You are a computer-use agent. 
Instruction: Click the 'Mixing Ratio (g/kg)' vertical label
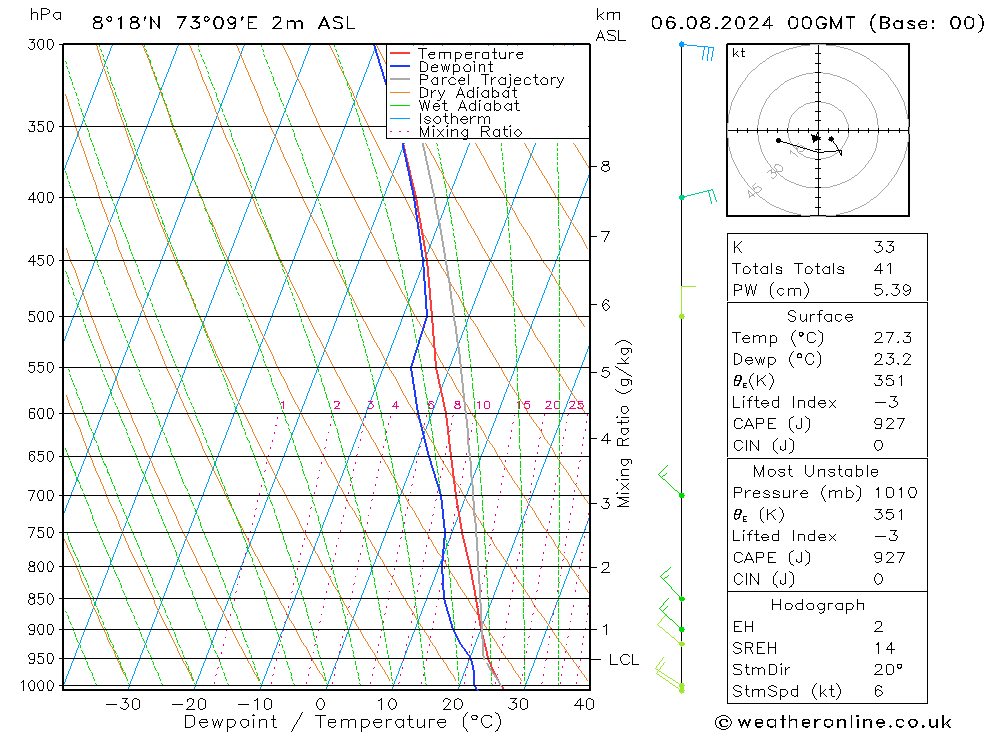point(623,424)
